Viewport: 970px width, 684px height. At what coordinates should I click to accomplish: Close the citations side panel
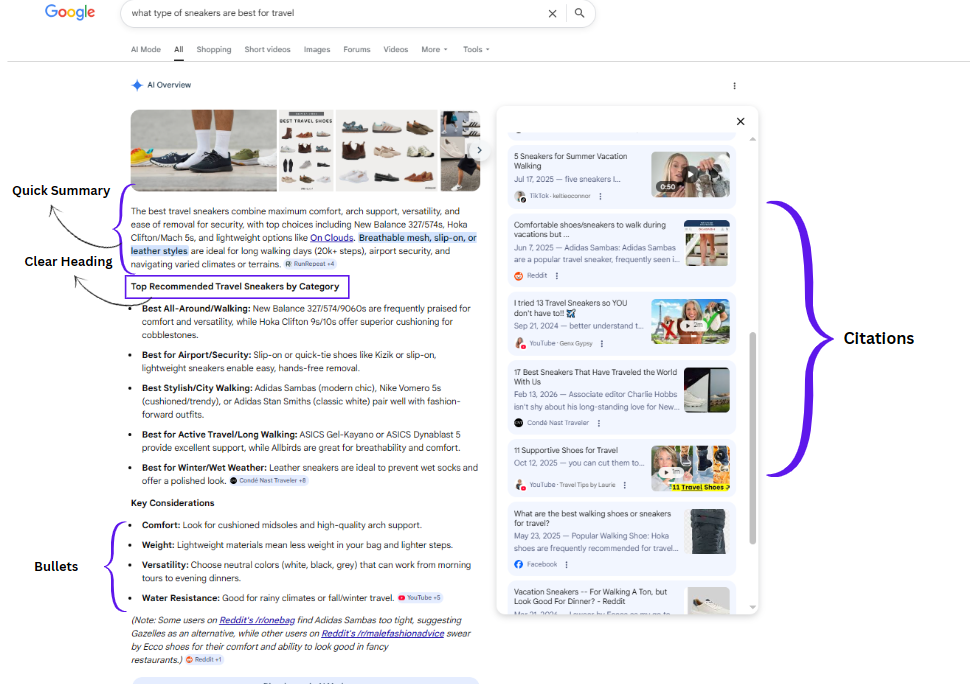(740, 122)
